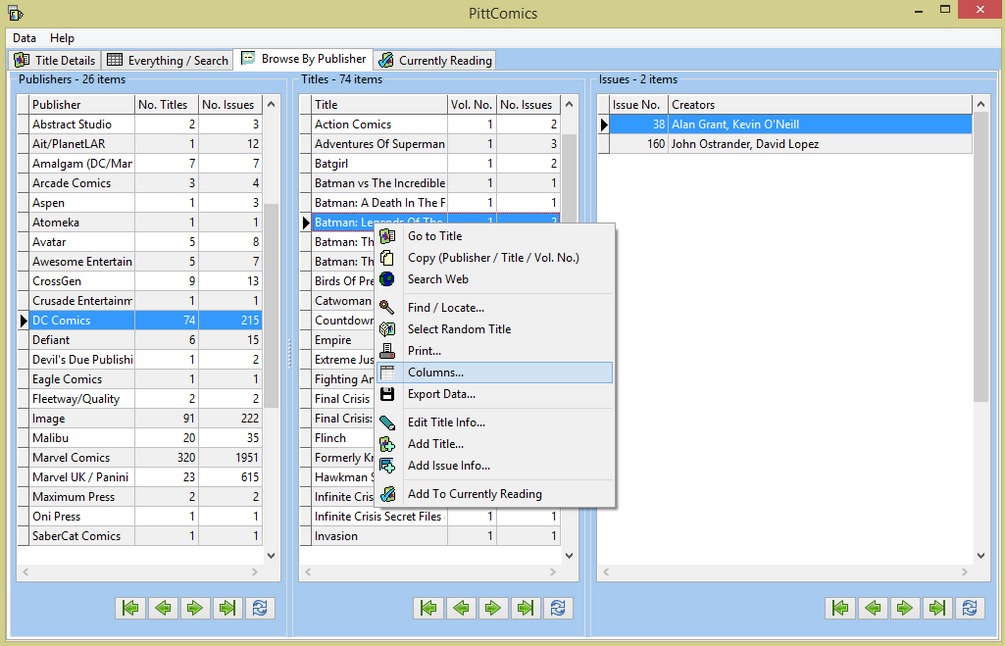The width and height of the screenshot is (1005, 646).
Task: Sort by Issue No. column header
Action: (638, 104)
